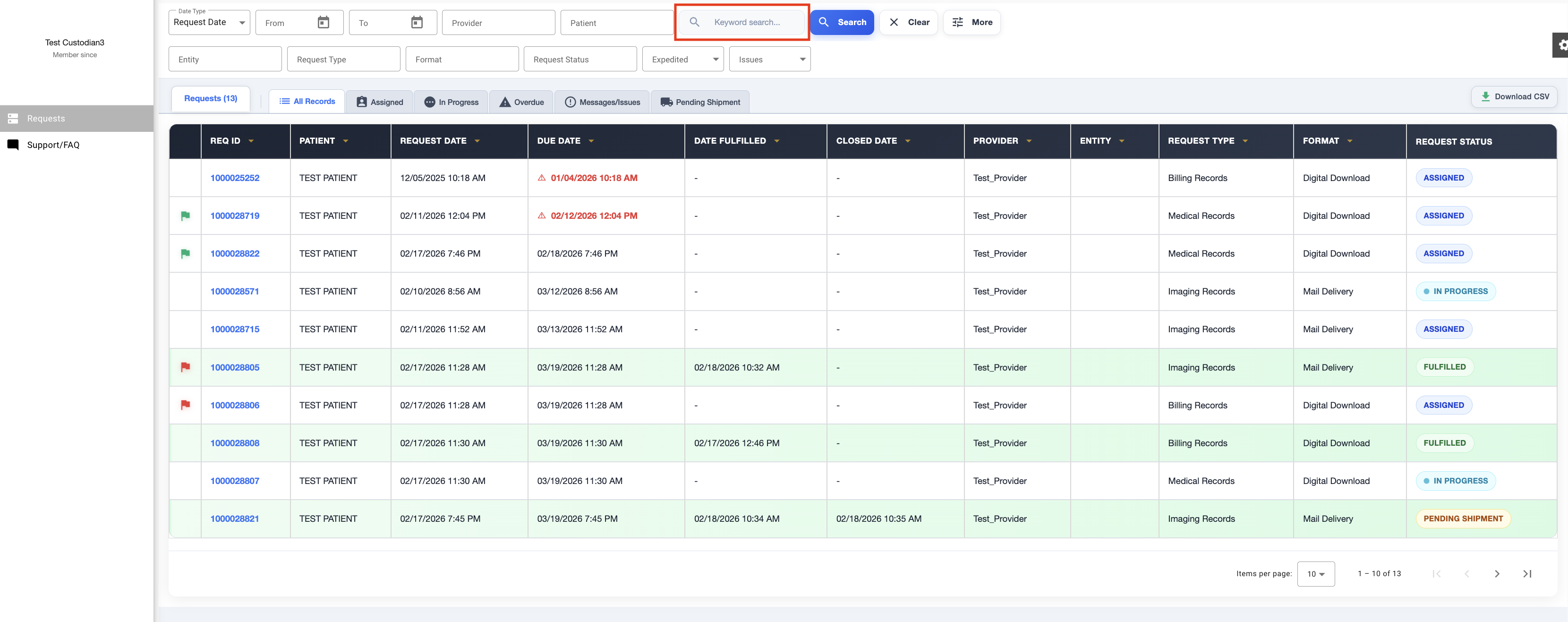Open the To date calendar picker
This screenshot has height=622, width=1568.
417,23
